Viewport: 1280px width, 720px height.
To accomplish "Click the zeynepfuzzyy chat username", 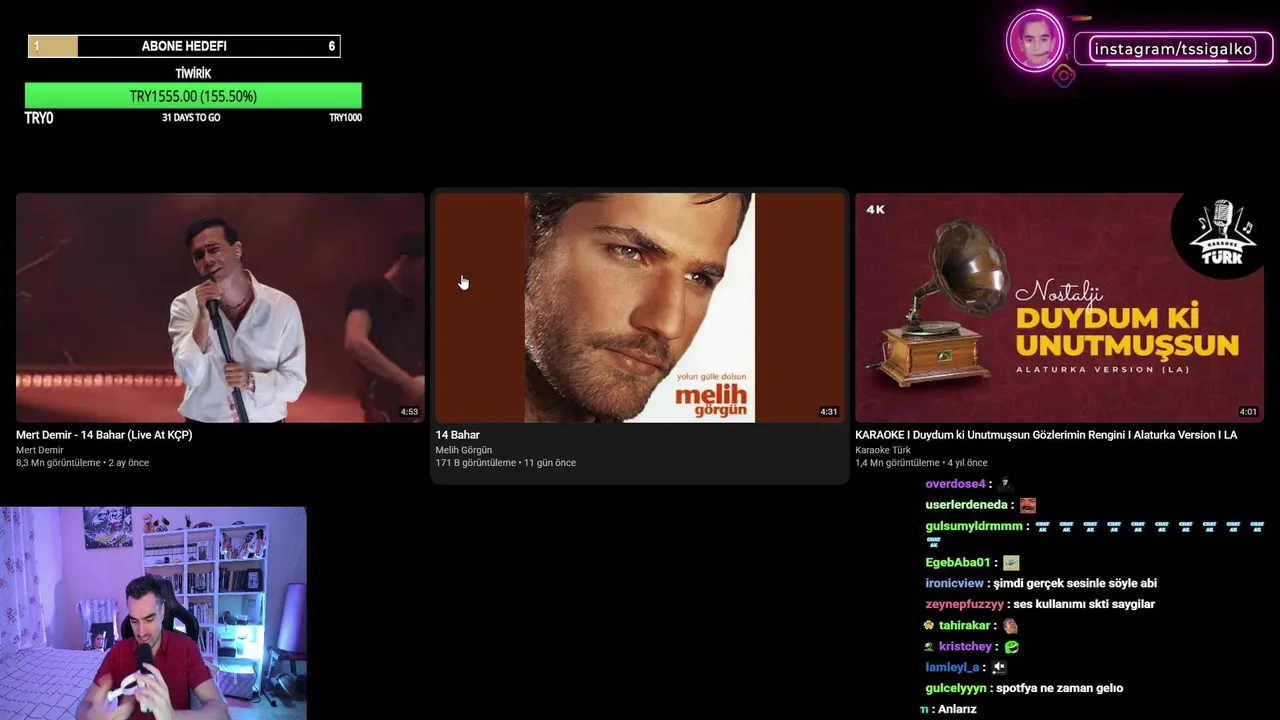I will coord(964,604).
